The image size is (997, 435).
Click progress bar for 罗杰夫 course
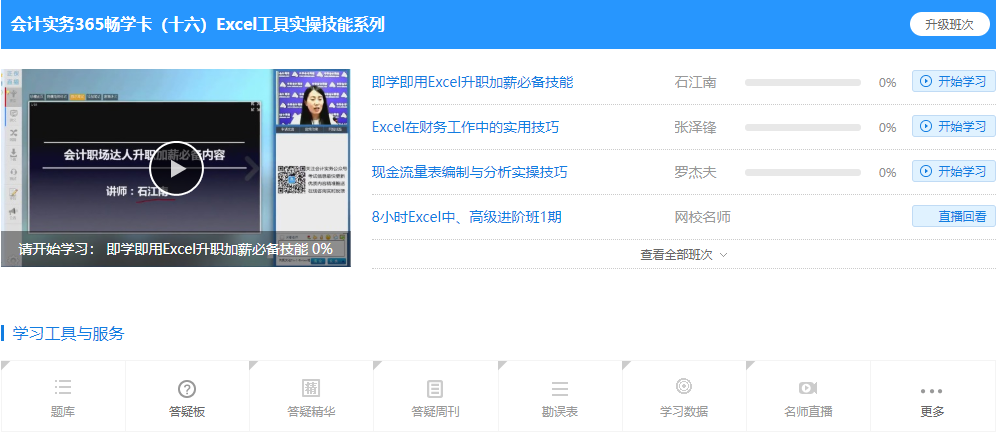tap(802, 173)
